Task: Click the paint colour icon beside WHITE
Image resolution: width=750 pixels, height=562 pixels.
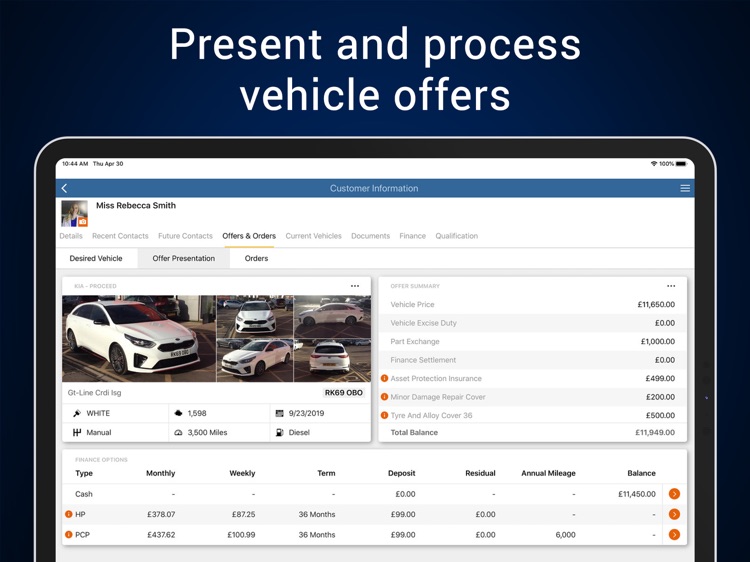Action: (77, 413)
